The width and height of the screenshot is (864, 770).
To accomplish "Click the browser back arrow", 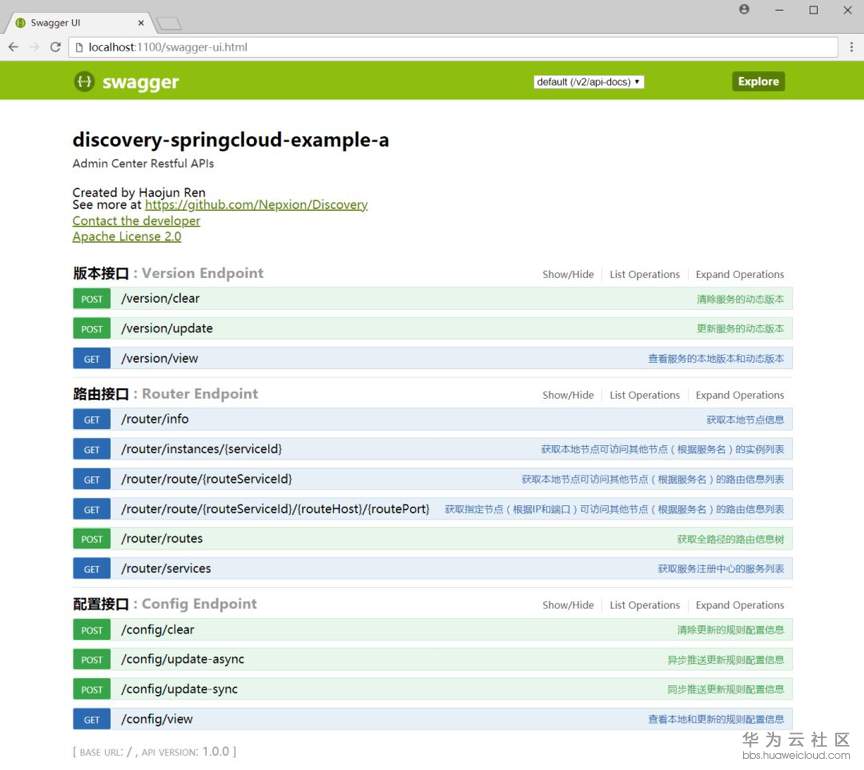I will (14, 47).
